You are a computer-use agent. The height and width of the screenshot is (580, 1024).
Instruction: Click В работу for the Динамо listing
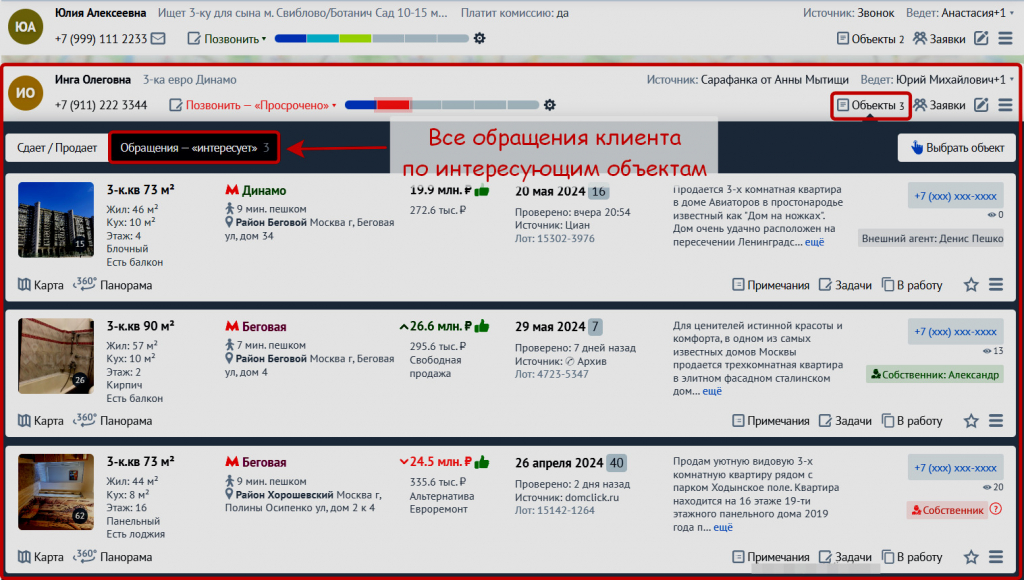[912, 285]
